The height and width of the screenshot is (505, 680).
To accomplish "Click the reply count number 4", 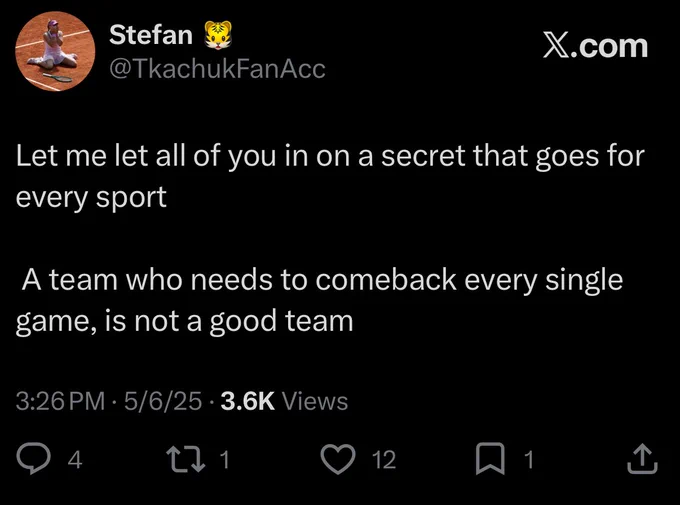I will click(x=75, y=460).
